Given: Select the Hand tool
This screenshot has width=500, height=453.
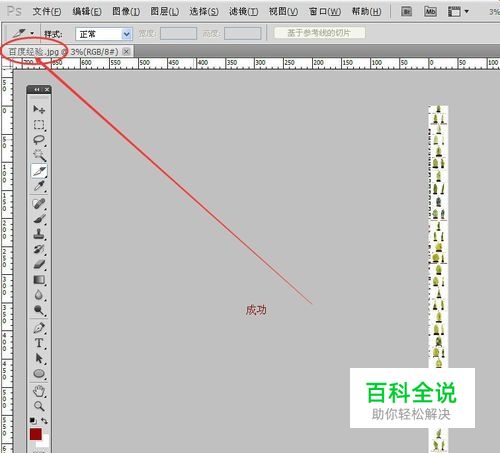Looking at the screenshot, I should (x=39, y=391).
